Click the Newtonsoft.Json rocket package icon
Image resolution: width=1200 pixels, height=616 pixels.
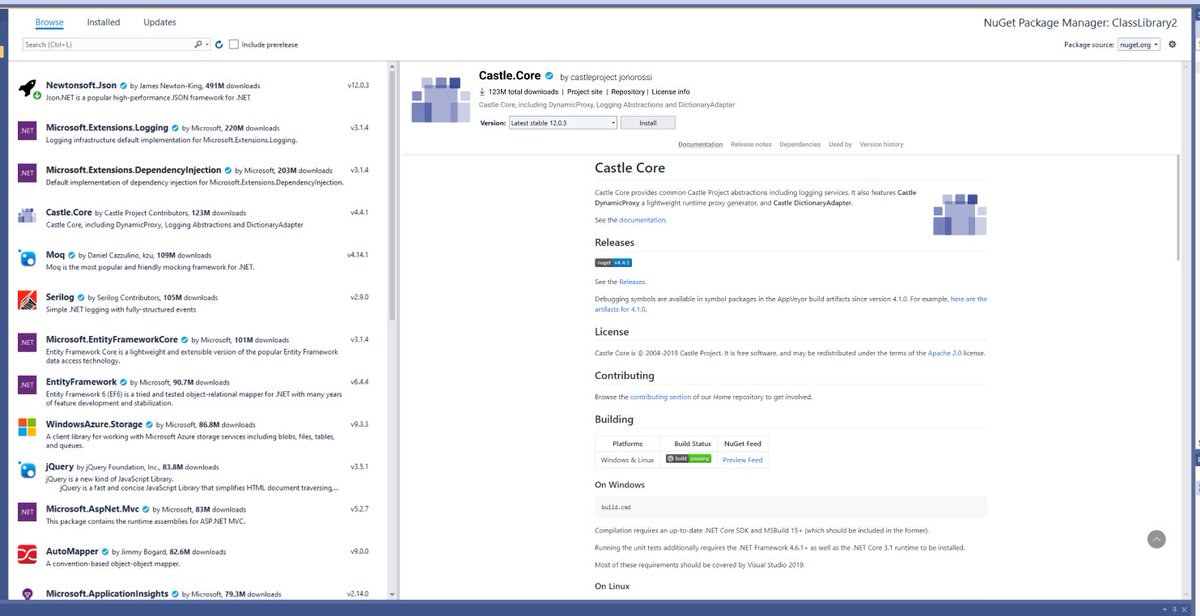coord(28,89)
